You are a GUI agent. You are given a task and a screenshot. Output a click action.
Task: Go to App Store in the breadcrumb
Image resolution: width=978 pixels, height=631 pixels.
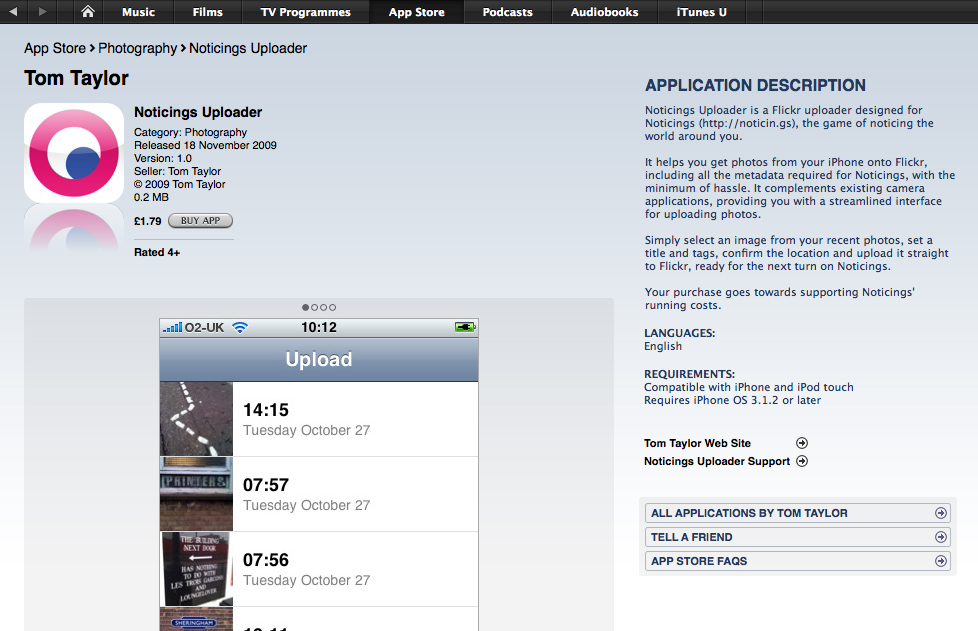tap(55, 48)
